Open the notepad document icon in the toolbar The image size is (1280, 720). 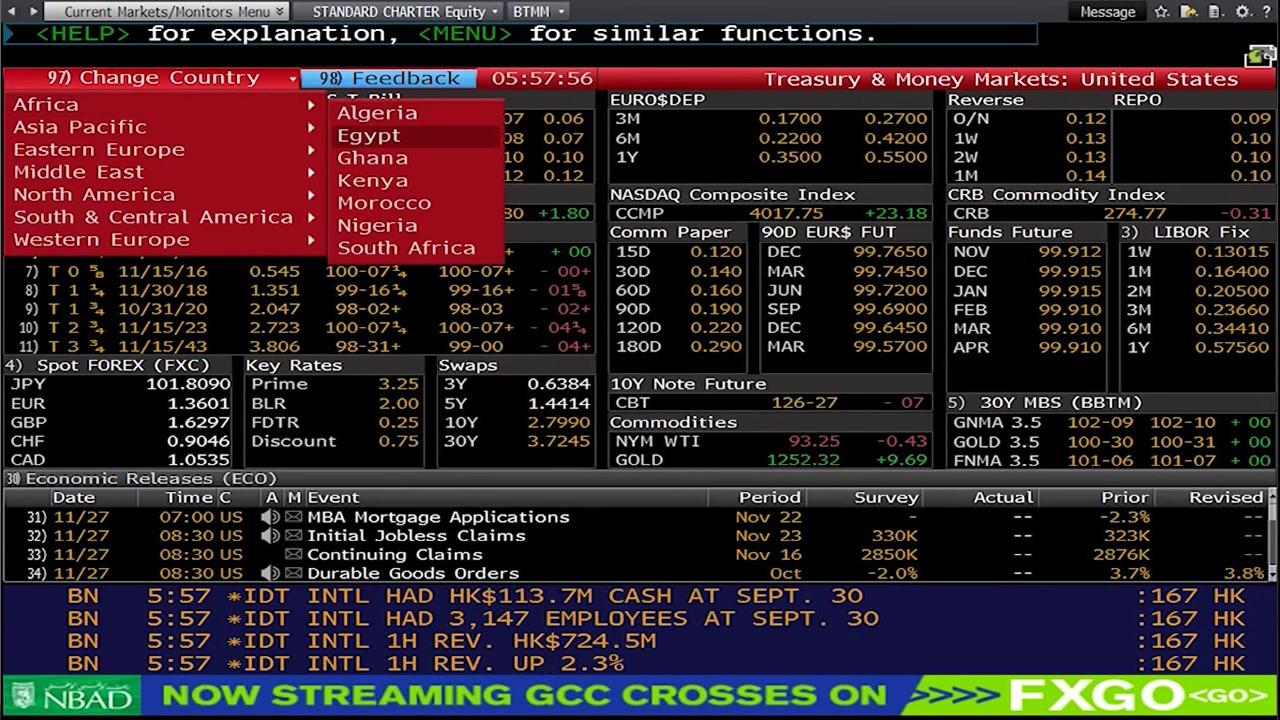[1214, 12]
